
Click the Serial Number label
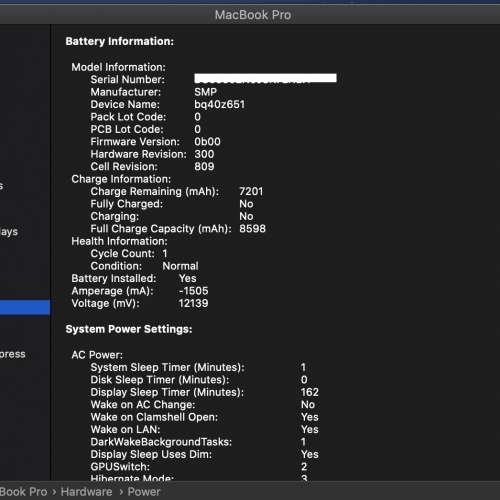pos(128,79)
